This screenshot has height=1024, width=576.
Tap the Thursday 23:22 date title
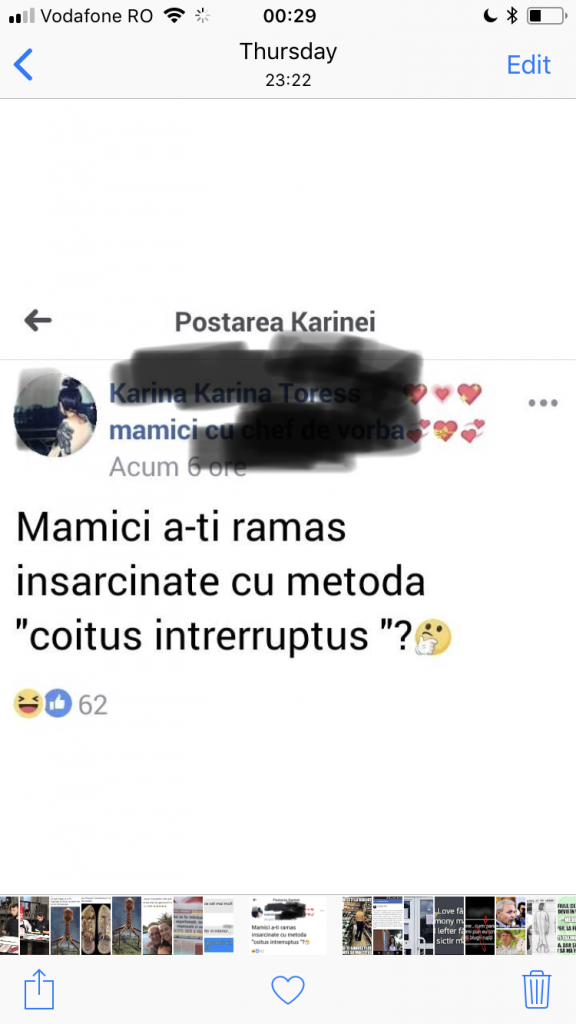pyautogui.click(x=288, y=65)
